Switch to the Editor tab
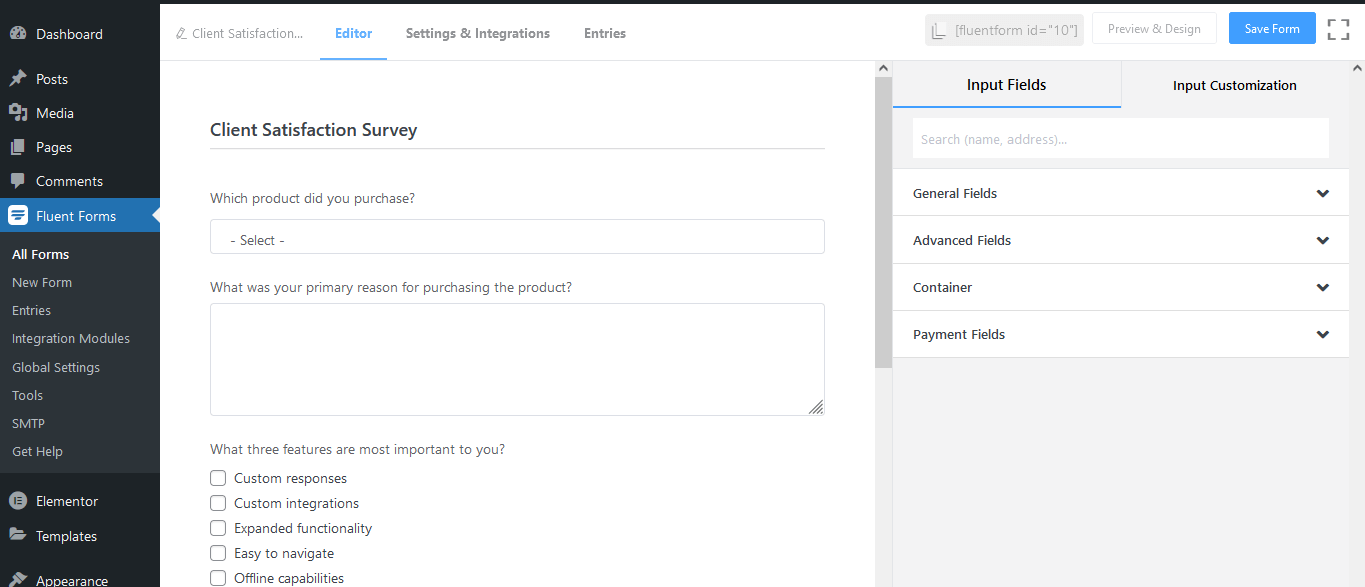 pos(353,33)
